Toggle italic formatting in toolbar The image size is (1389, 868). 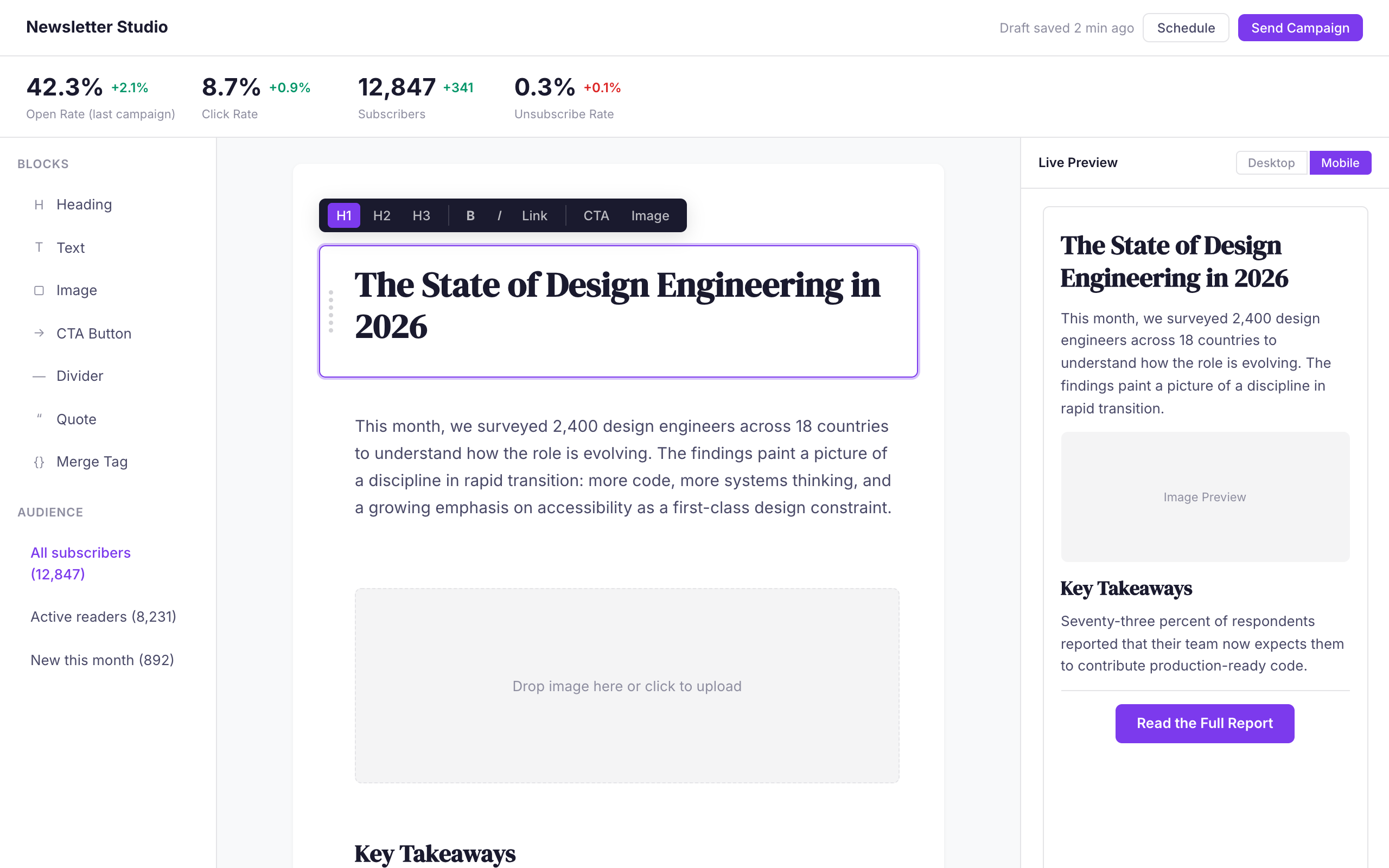click(499, 216)
